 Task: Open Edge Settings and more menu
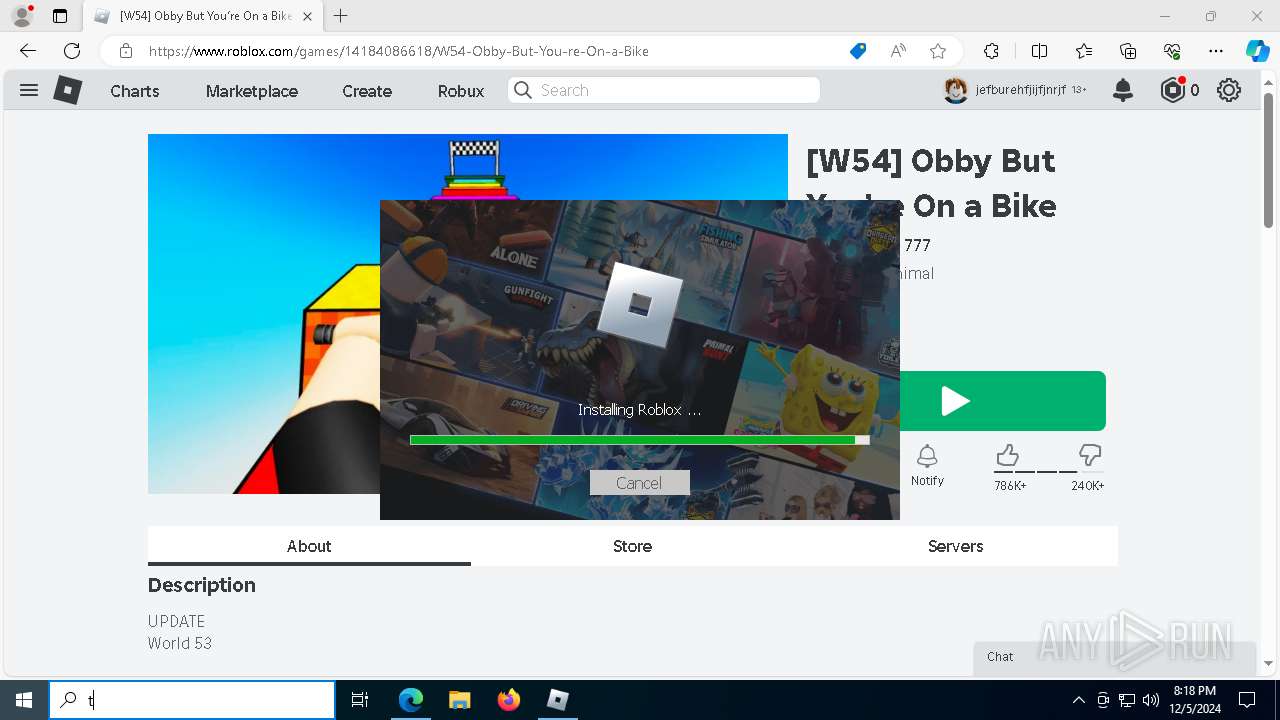click(x=1216, y=51)
